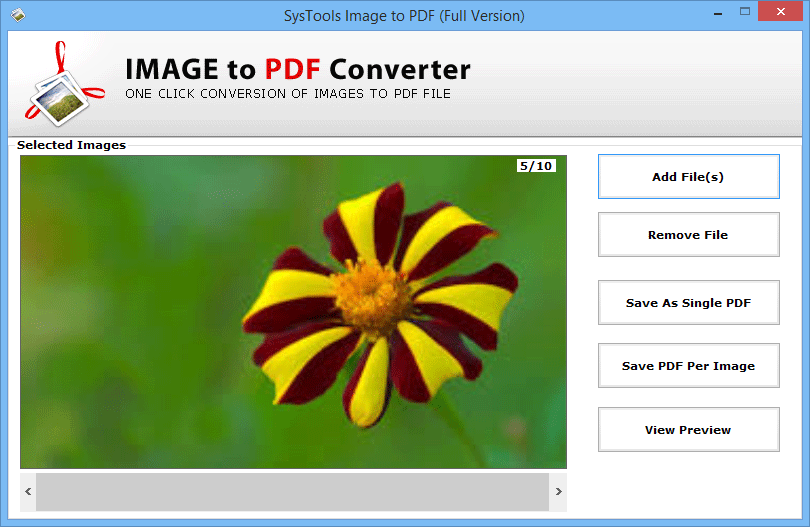
Task: Click the flower image preview
Action: [x=293, y=312]
